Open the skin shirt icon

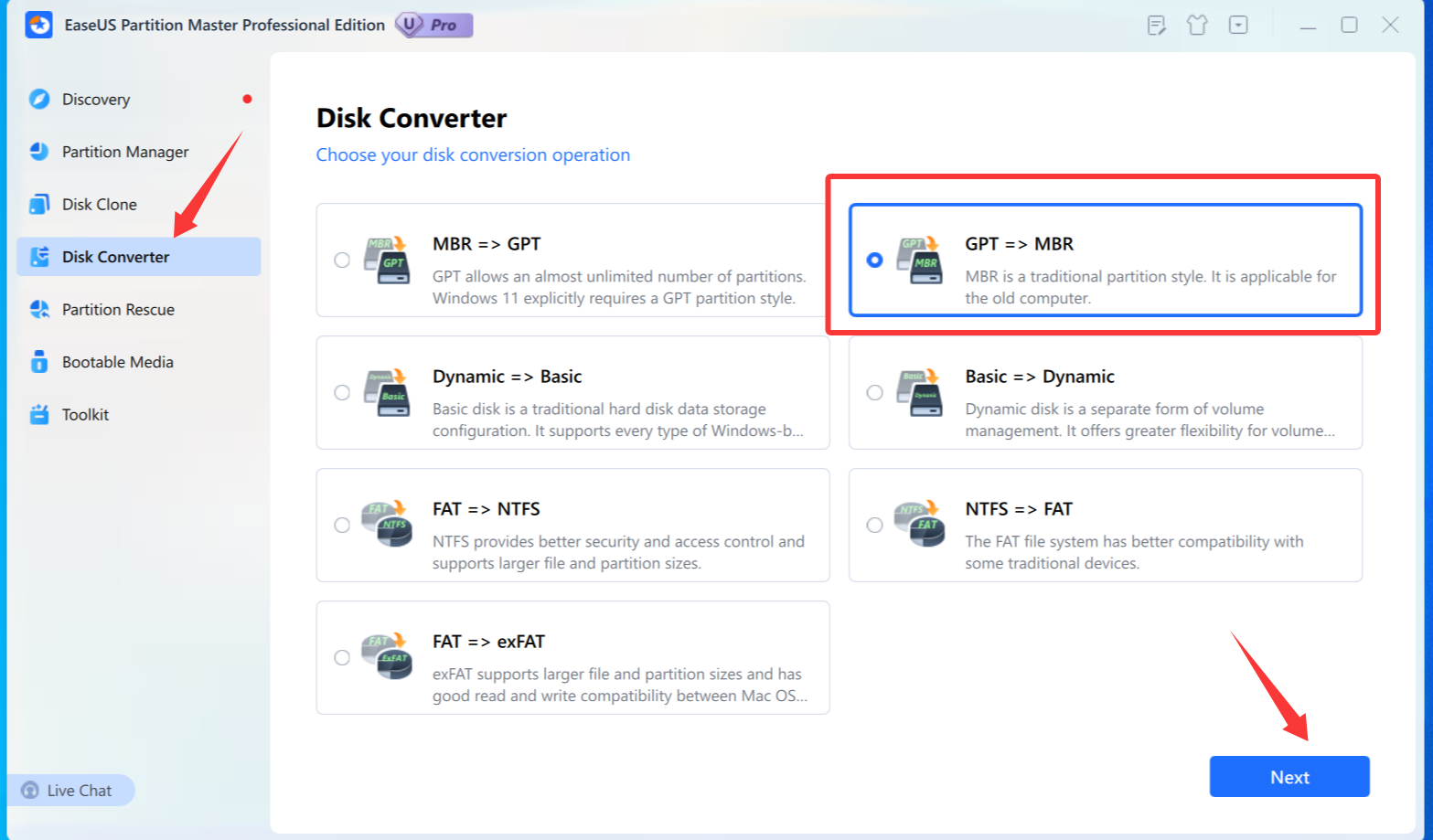[1197, 25]
